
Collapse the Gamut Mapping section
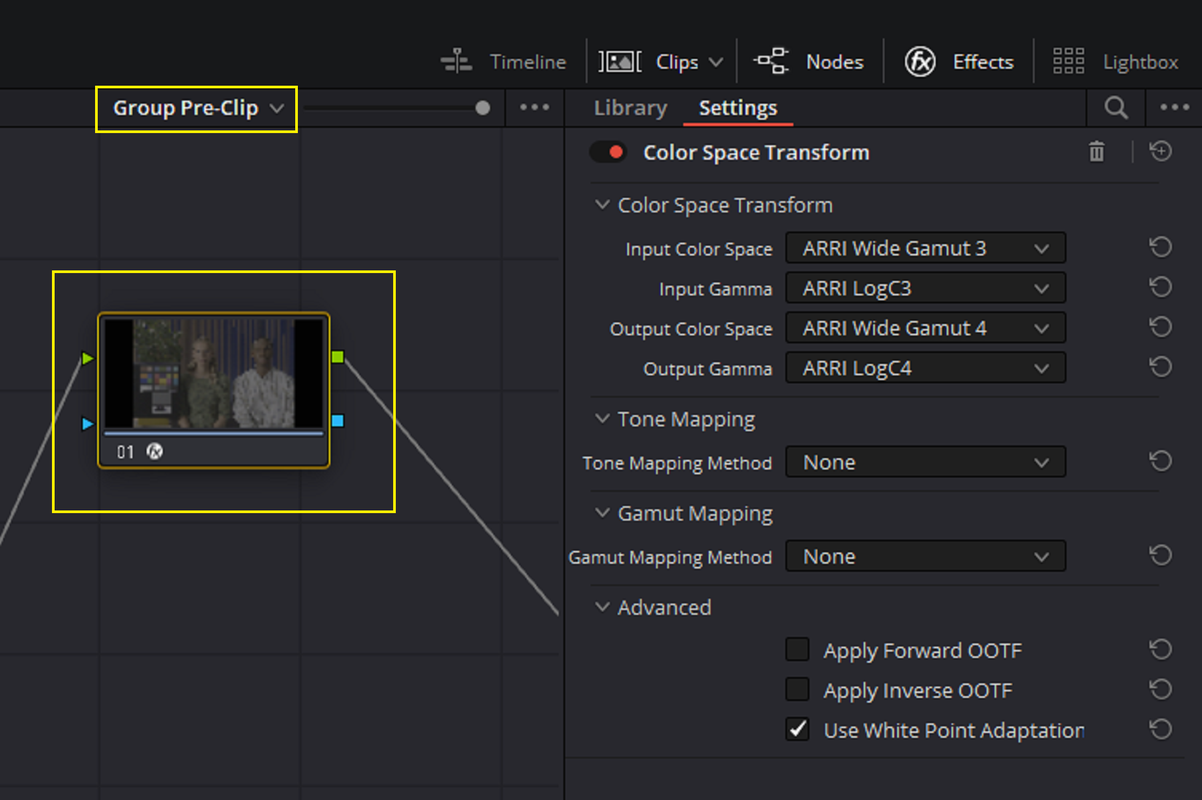602,513
